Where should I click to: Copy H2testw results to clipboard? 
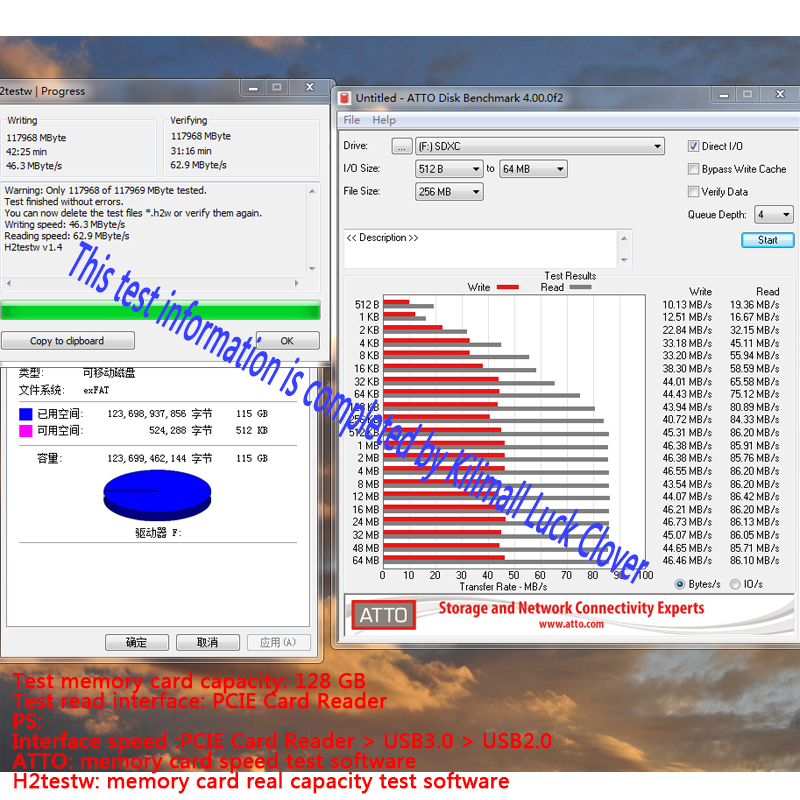[x=67, y=341]
